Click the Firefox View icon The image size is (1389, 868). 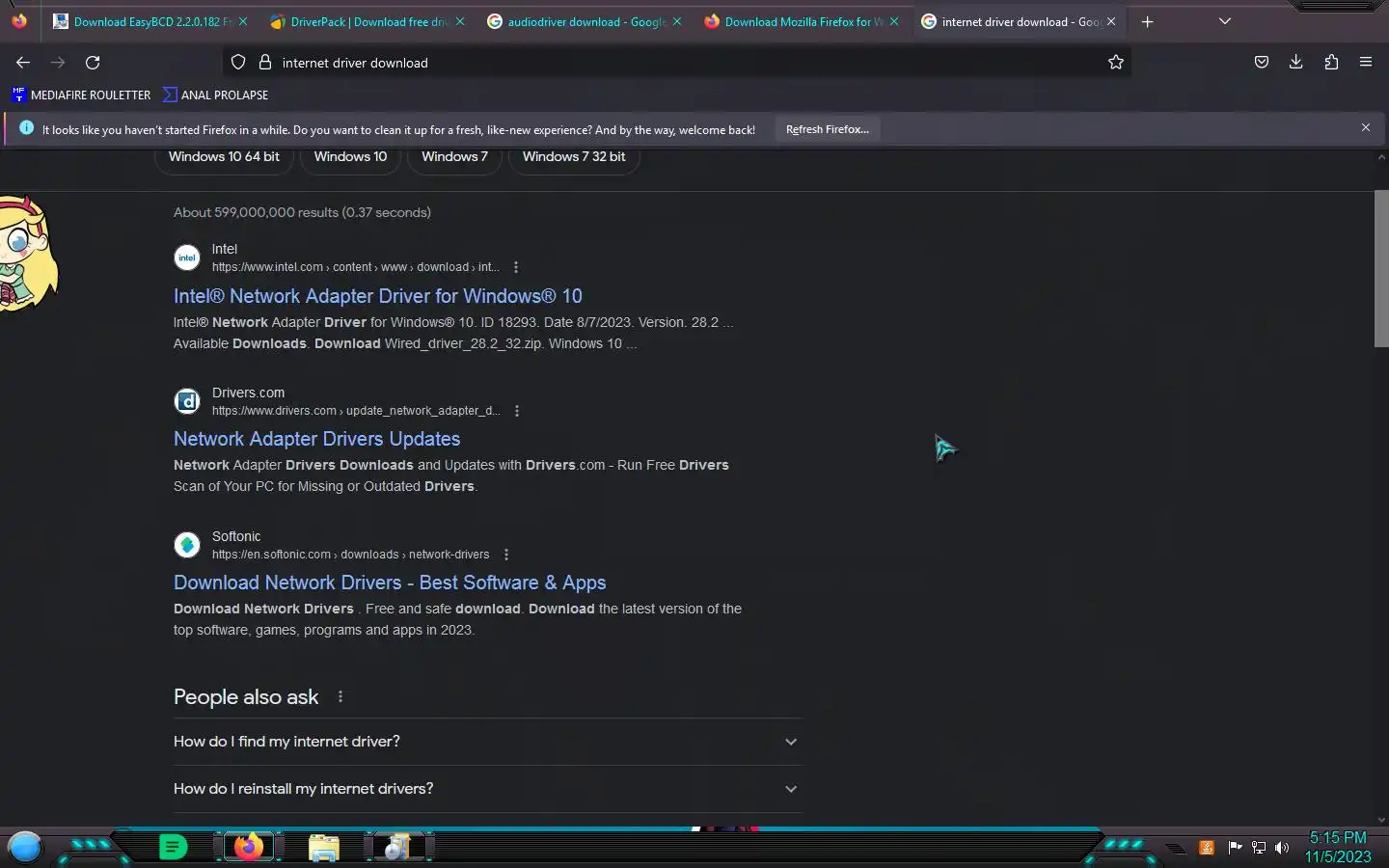point(19,21)
